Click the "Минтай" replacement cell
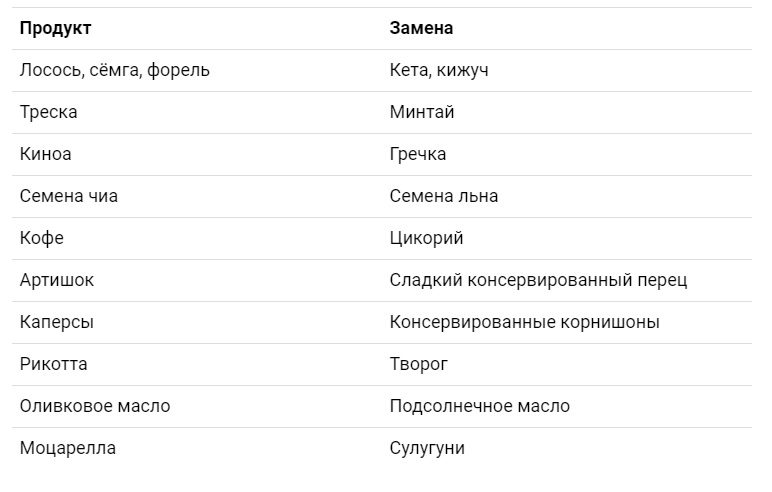The height and width of the screenshot is (492, 772). (x=422, y=112)
